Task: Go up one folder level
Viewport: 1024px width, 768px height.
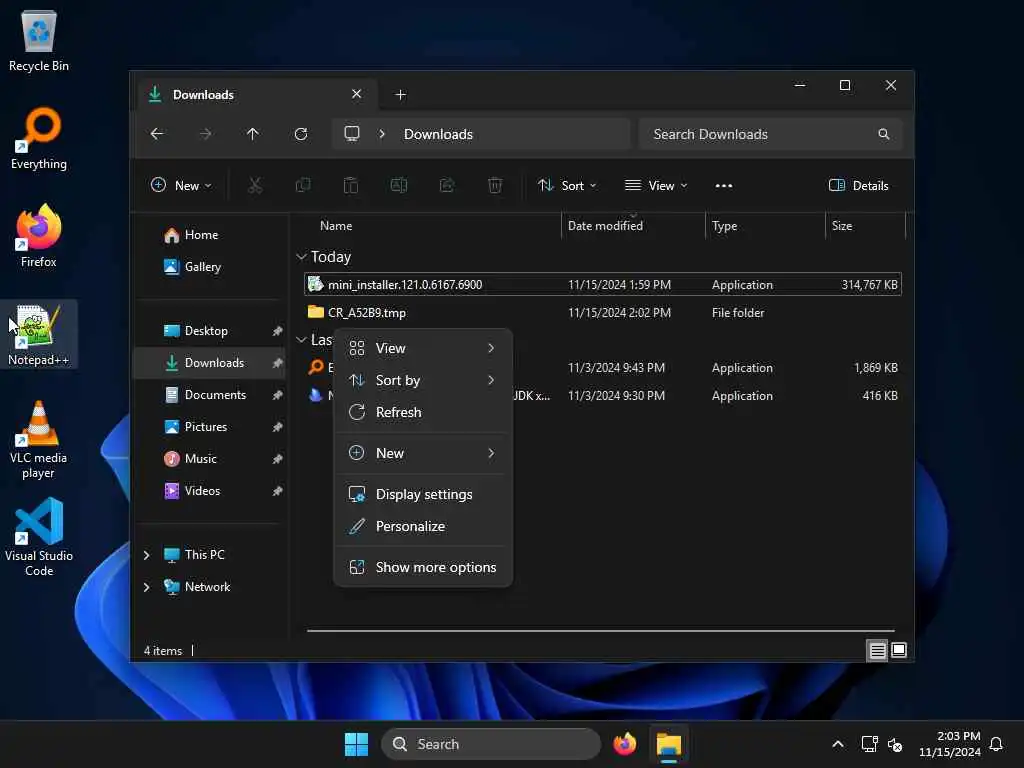Action: coord(253,134)
